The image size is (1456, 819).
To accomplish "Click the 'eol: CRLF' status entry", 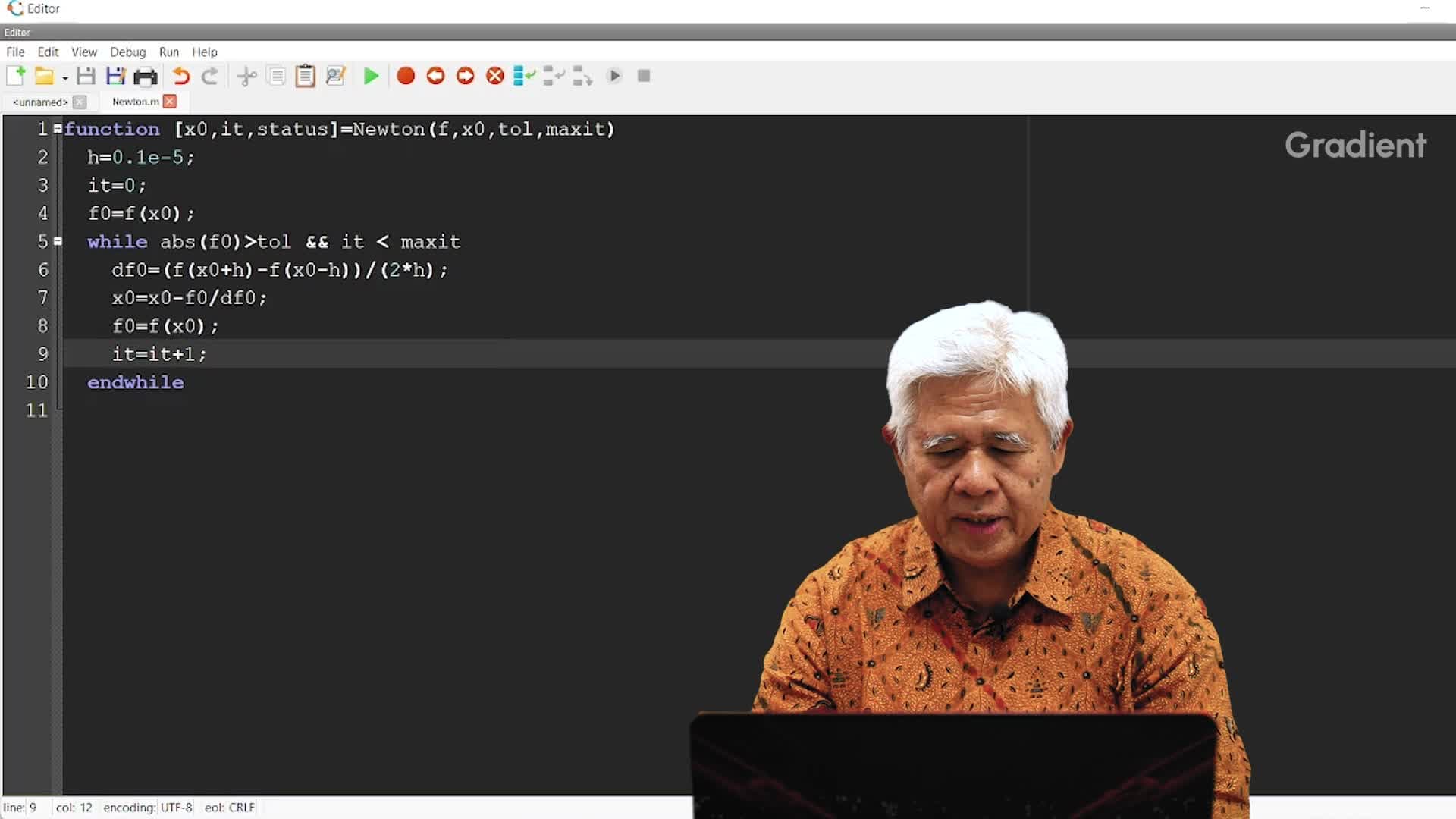I will pyautogui.click(x=230, y=808).
